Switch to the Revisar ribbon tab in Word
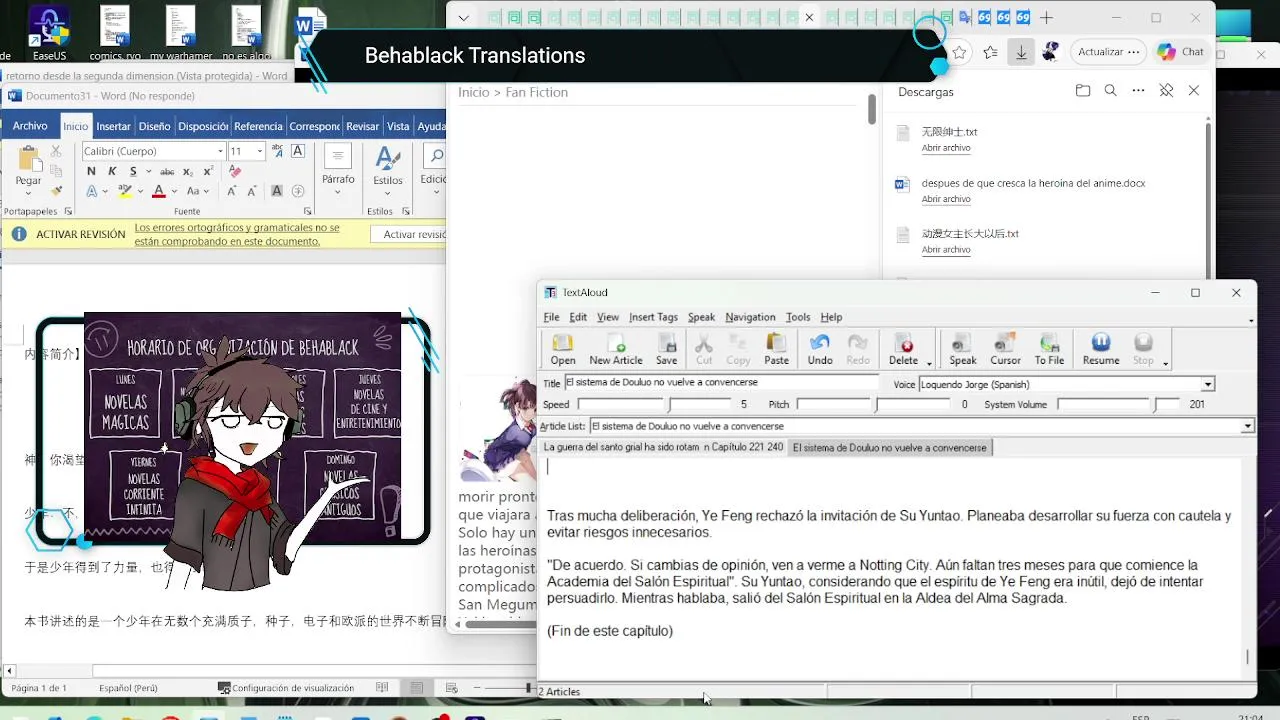The height and width of the screenshot is (720, 1280). click(x=362, y=126)
